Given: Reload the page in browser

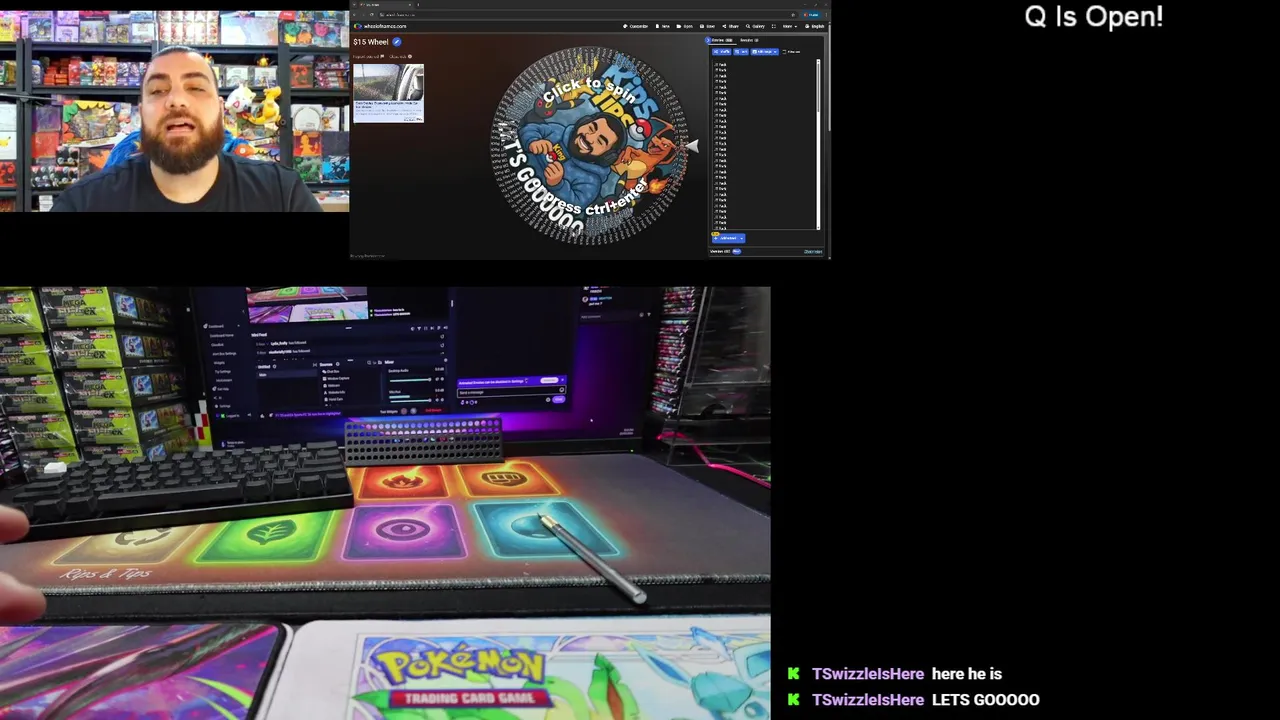Looking at the screenshot, I should coord(371,14).
